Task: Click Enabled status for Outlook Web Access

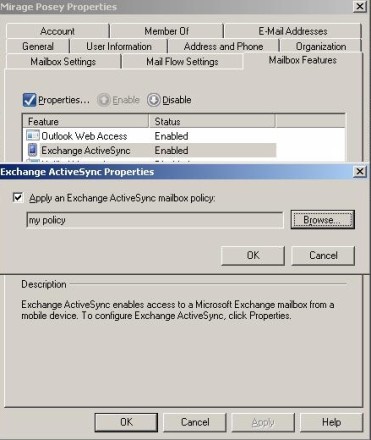Action: [x=171, y=136]
